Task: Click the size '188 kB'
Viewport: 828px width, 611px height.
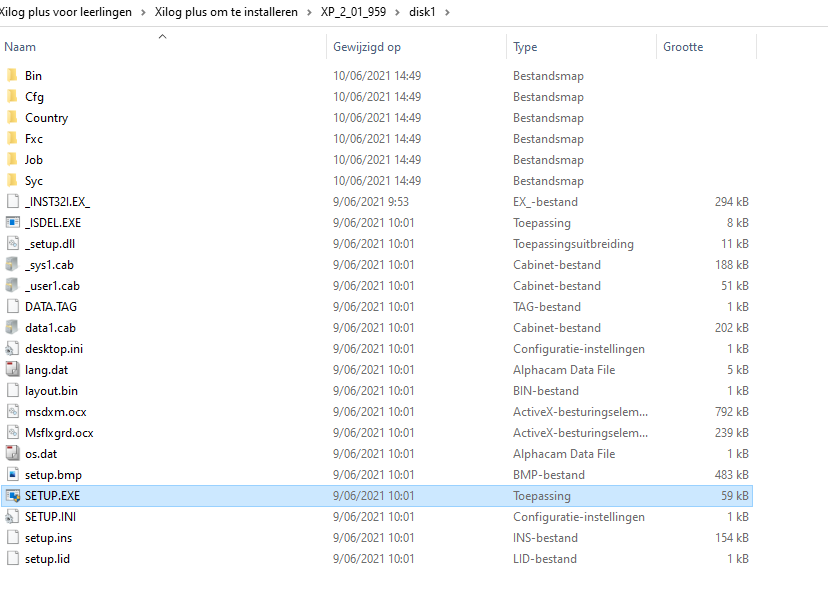Action: [x=731, y=265]
